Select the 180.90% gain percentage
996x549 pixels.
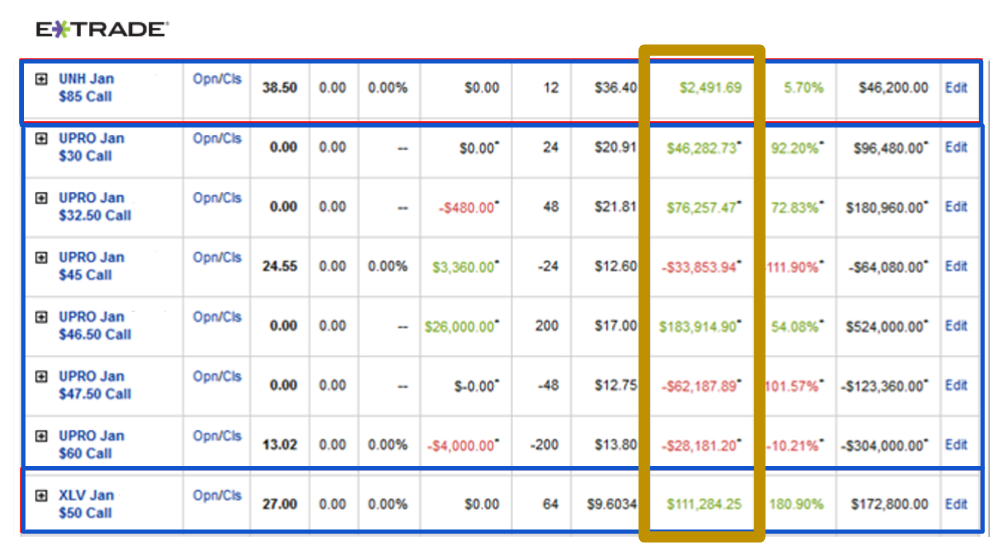pos(797,505)
